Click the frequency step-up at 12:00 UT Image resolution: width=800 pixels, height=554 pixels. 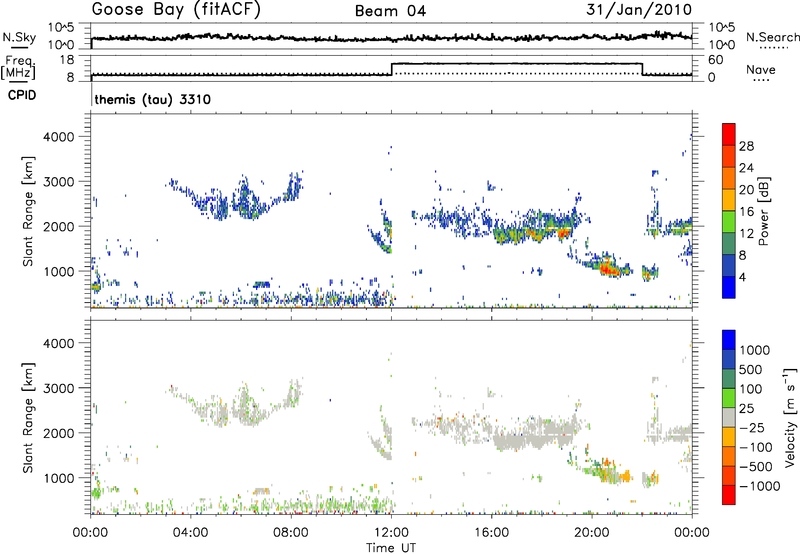tap(391, 69)
